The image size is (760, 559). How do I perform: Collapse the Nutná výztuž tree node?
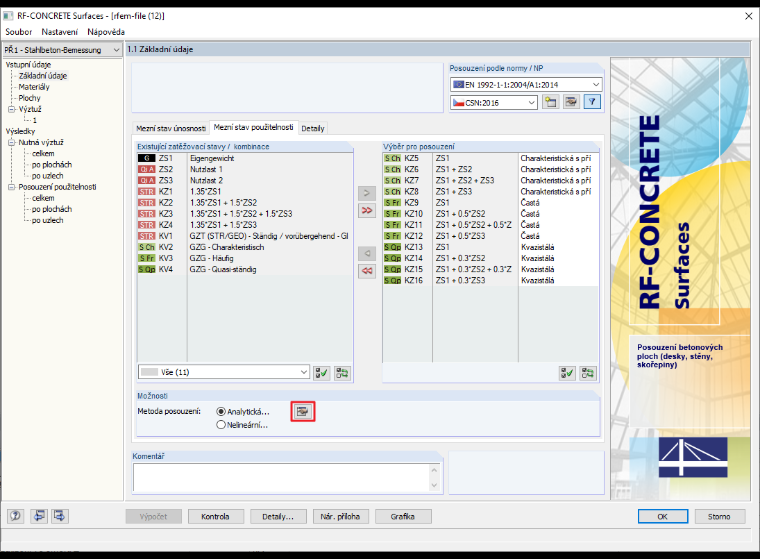pyautogui.click(x=12, y=143)
